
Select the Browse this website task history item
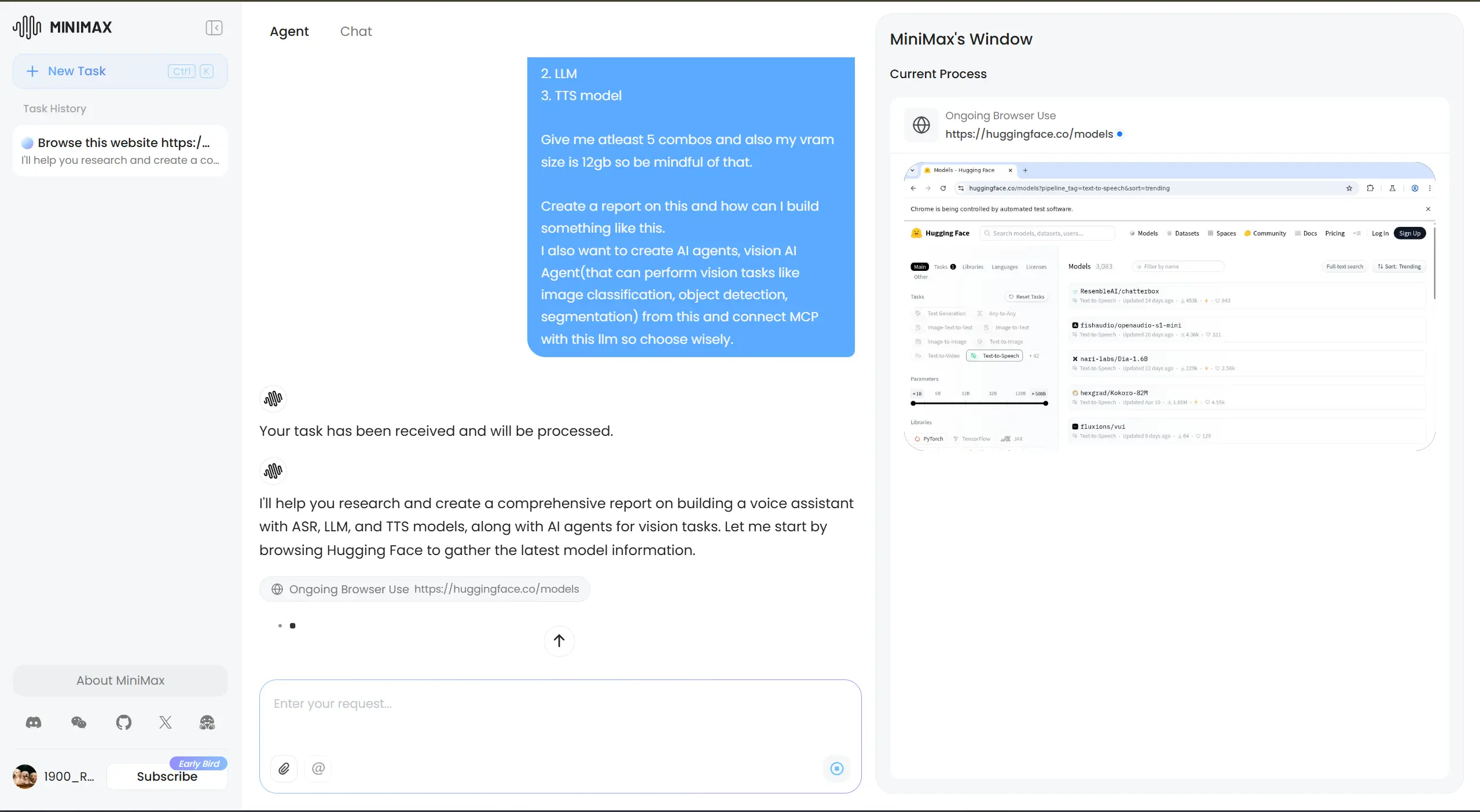point(120,150)
